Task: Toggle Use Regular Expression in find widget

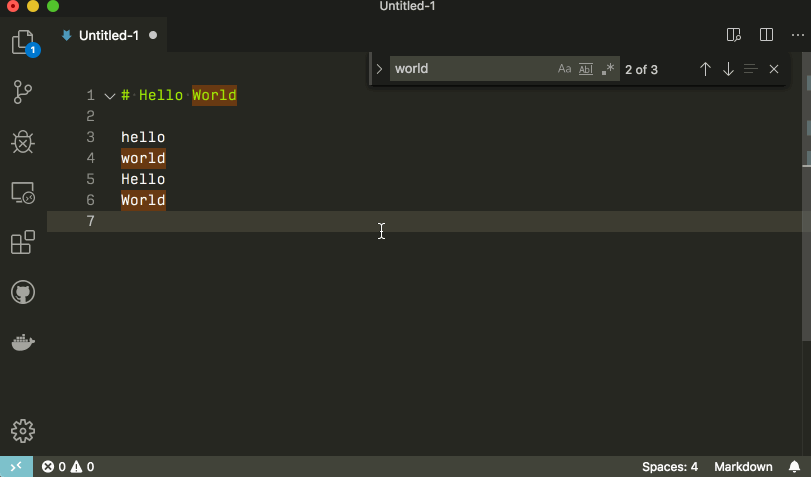Action: [608, 69]
